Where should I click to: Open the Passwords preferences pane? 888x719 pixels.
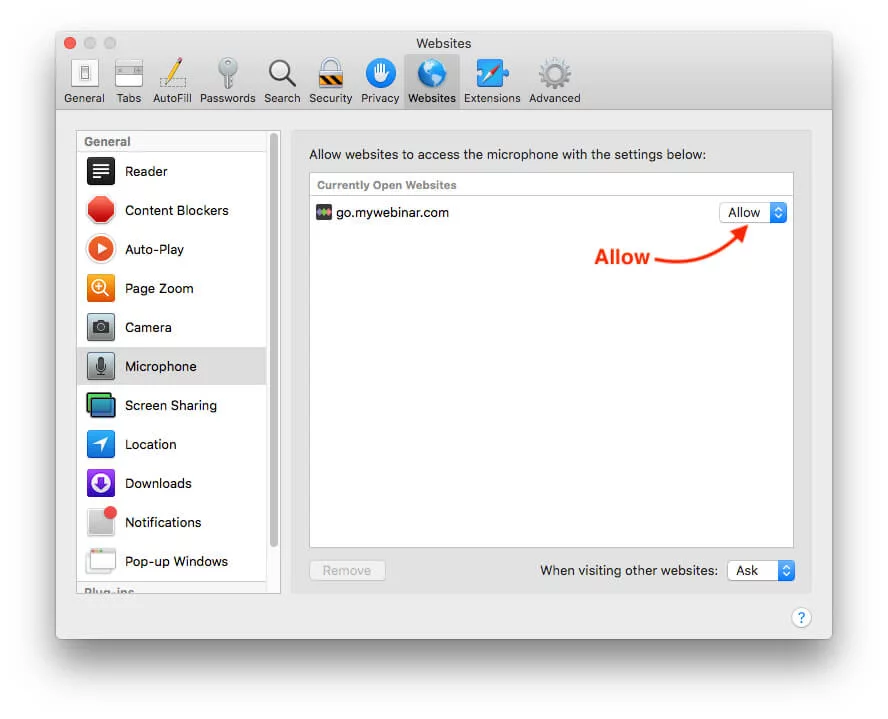(227, 81)
